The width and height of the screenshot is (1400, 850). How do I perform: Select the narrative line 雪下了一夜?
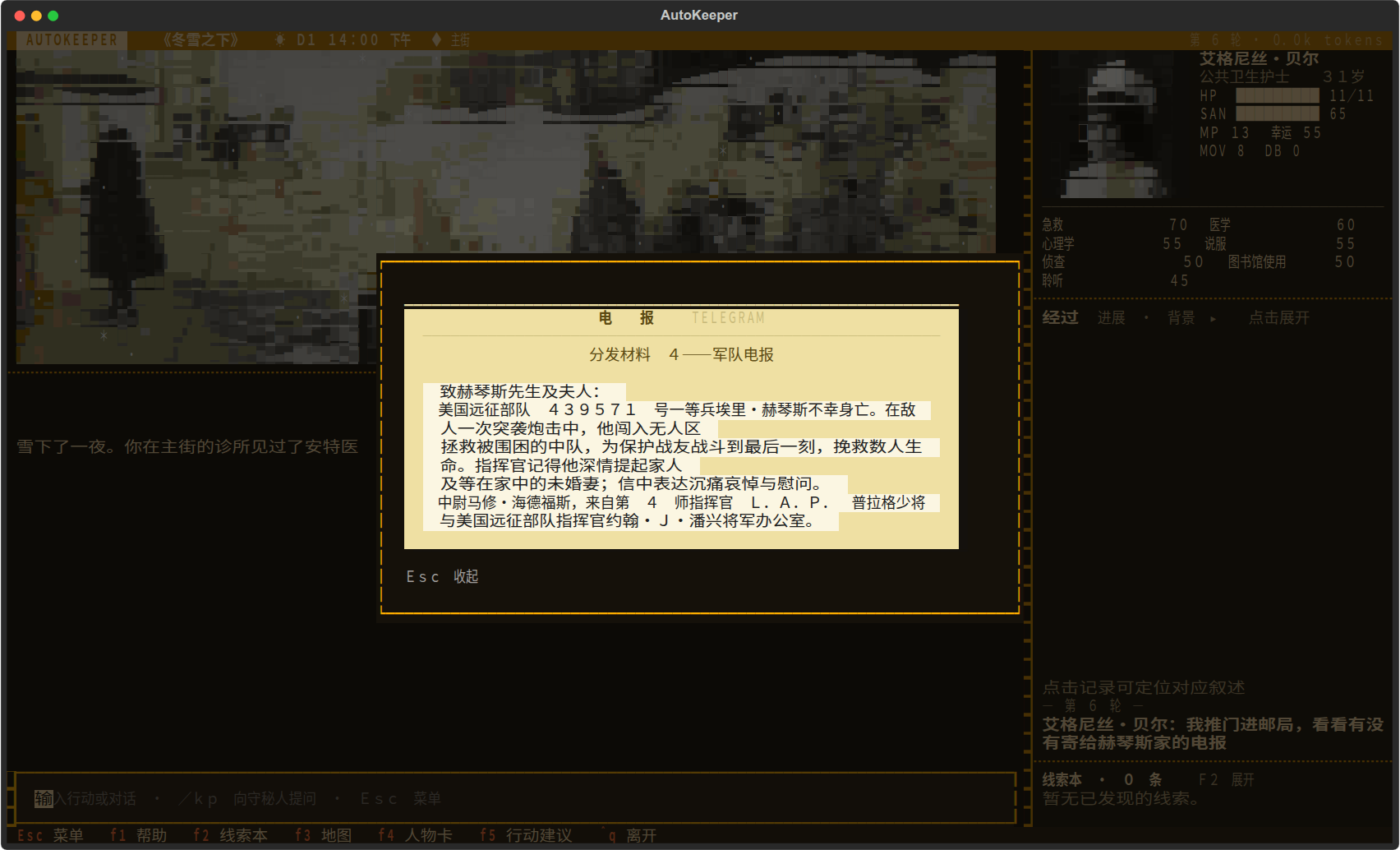pos(187,446)
